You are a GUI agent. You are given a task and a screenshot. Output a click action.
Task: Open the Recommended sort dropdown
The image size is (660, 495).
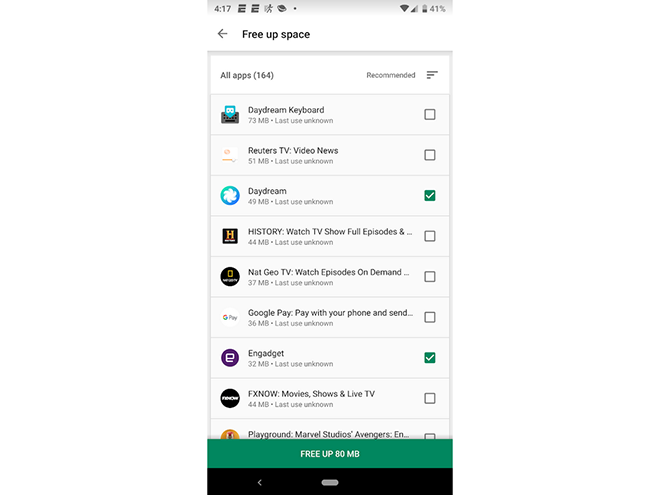point(391,75)
